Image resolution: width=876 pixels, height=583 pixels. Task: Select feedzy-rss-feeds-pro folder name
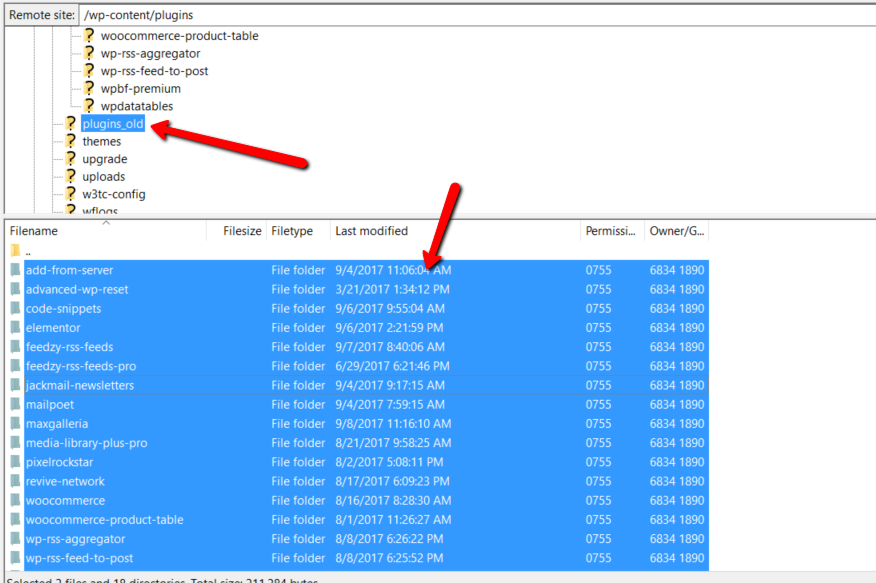[81, 366]
